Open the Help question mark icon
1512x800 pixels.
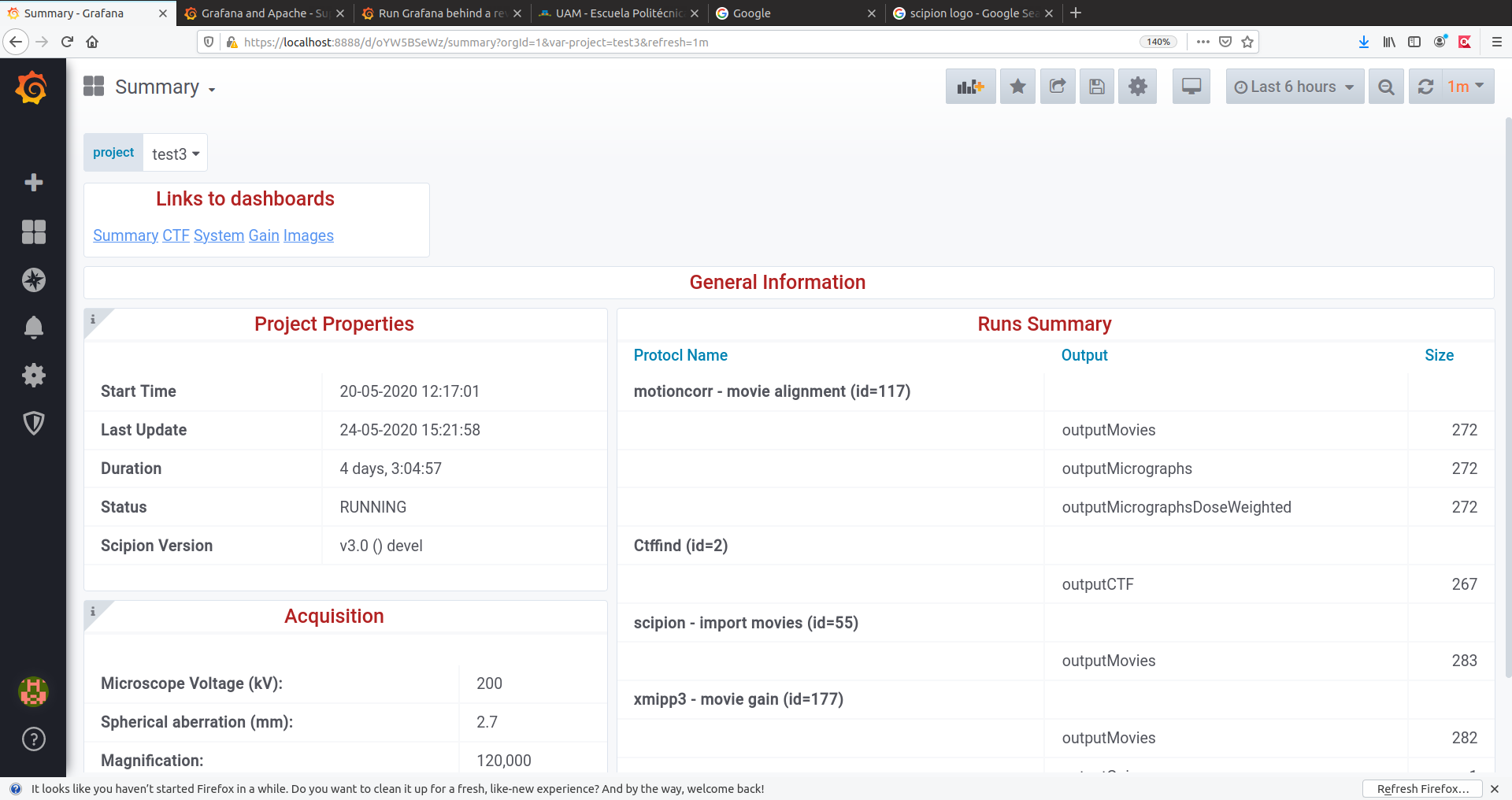coord(33,739)
